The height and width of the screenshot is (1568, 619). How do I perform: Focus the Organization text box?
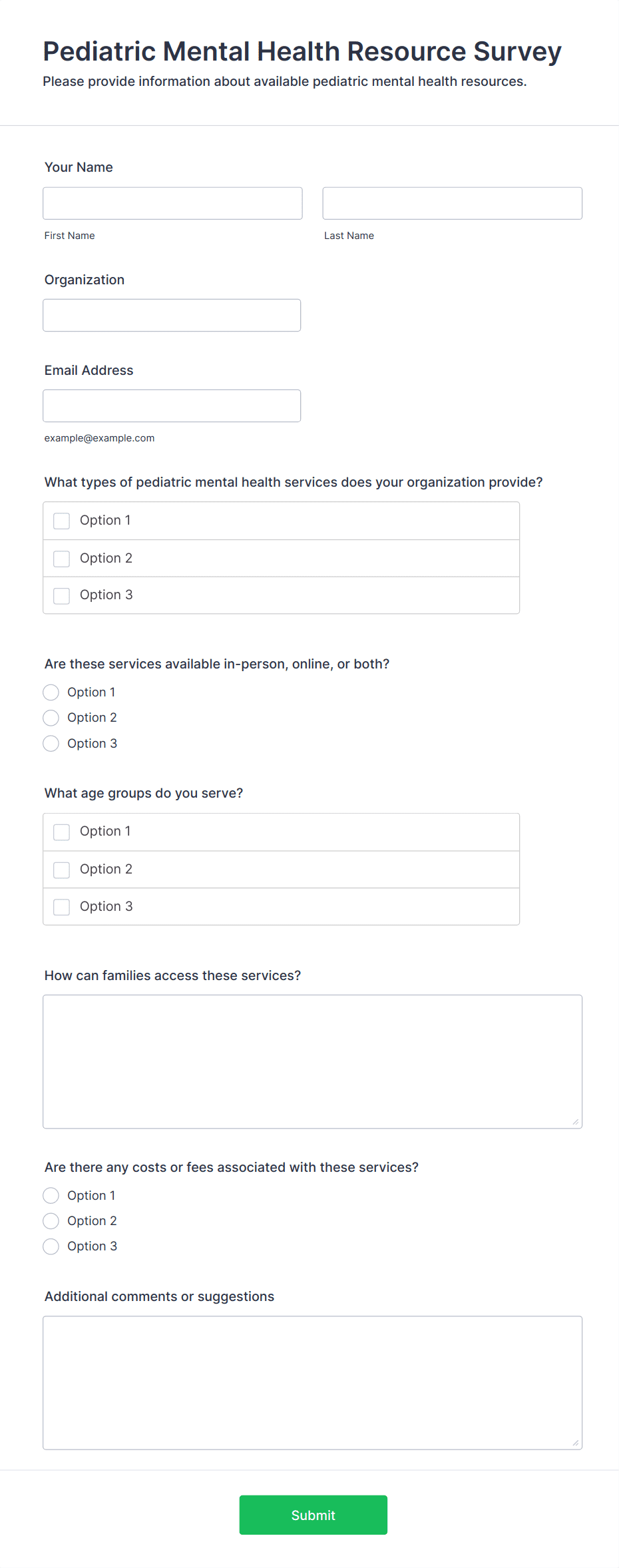pyautogui.click(x=172, y=315)
